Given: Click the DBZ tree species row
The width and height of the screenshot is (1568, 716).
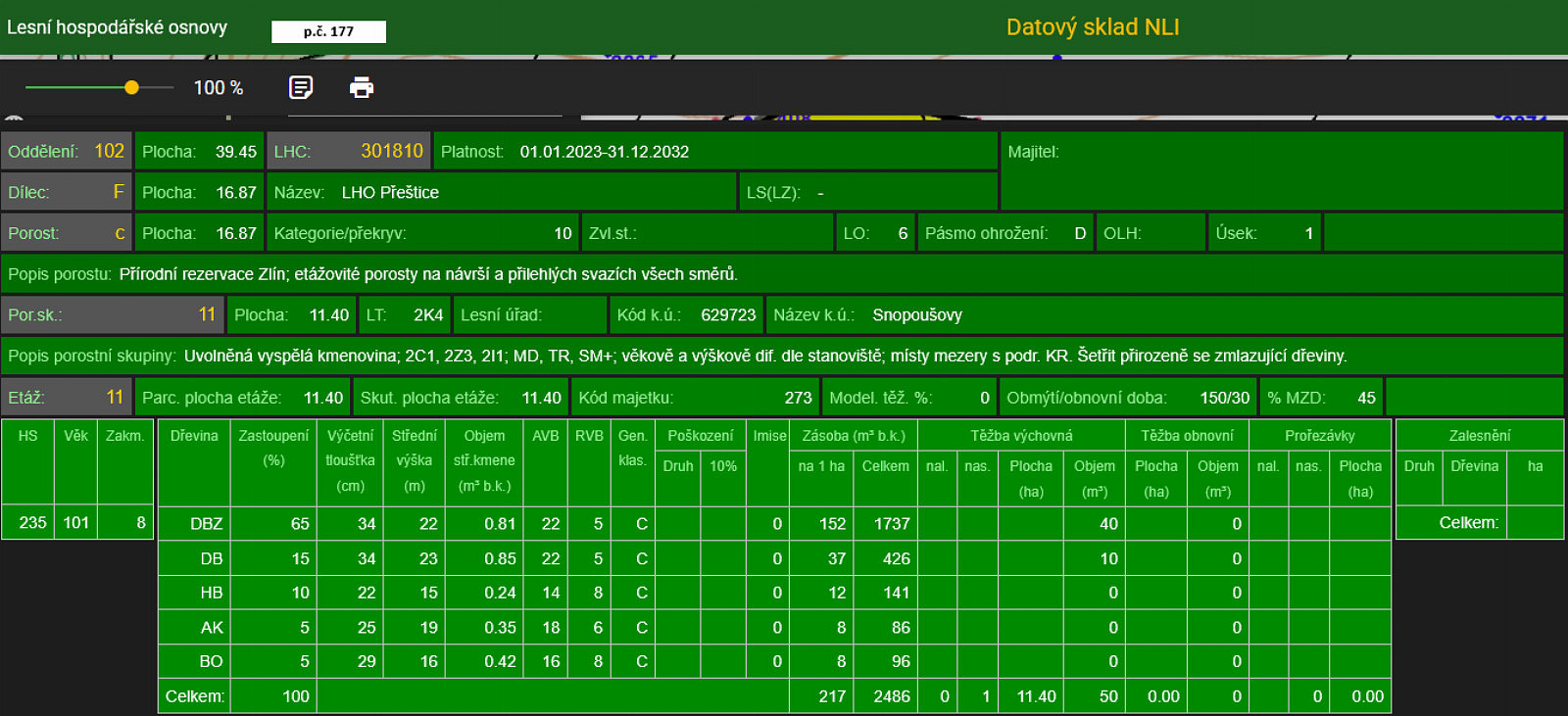Looking at the screenshot, I should (774, 524).
